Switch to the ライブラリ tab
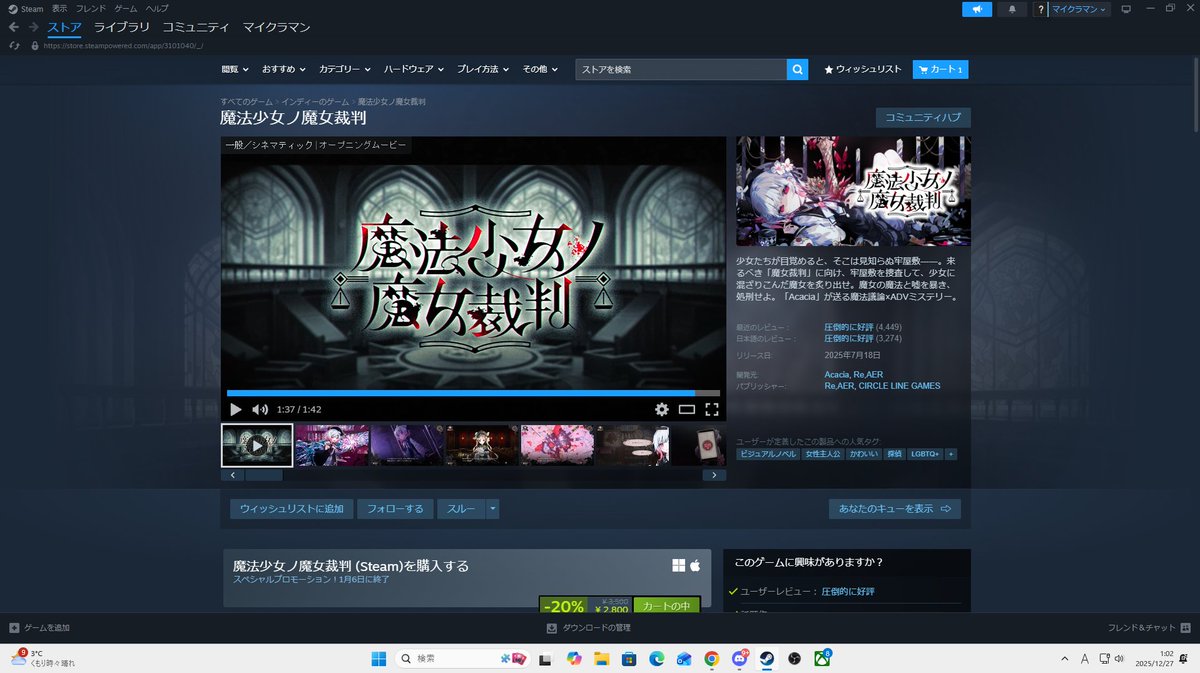Screen dimensions: 1200x673 pyautogui.click(x=121, y=27)
